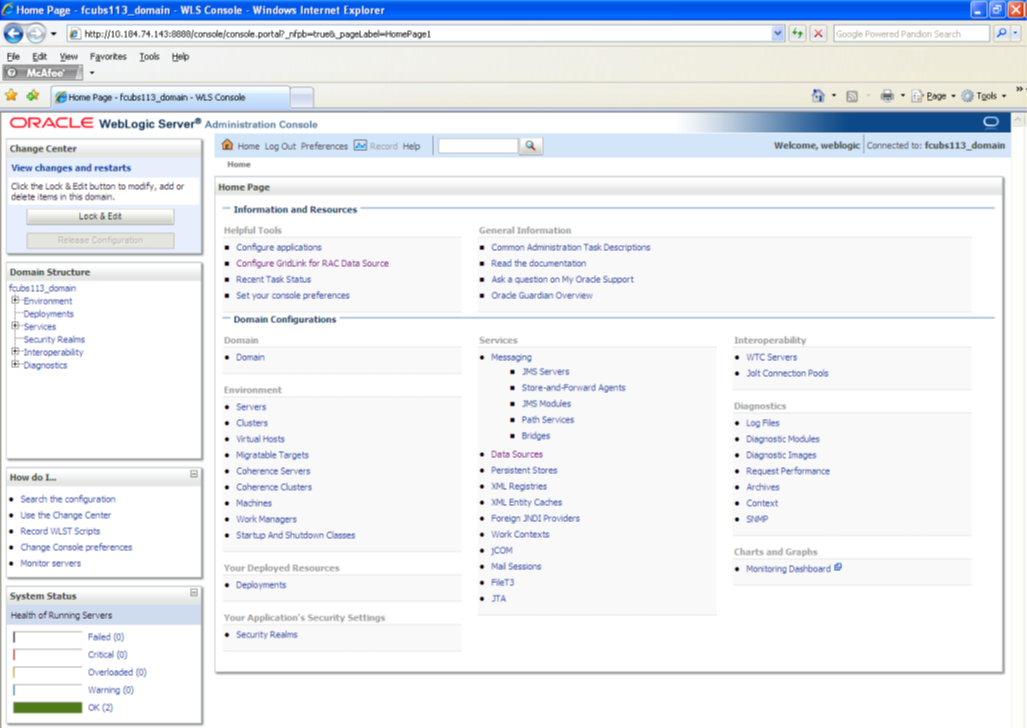Click the Failed (0) health bar
The width and height of the screenshot is (1027, 728).
[47, 636]
